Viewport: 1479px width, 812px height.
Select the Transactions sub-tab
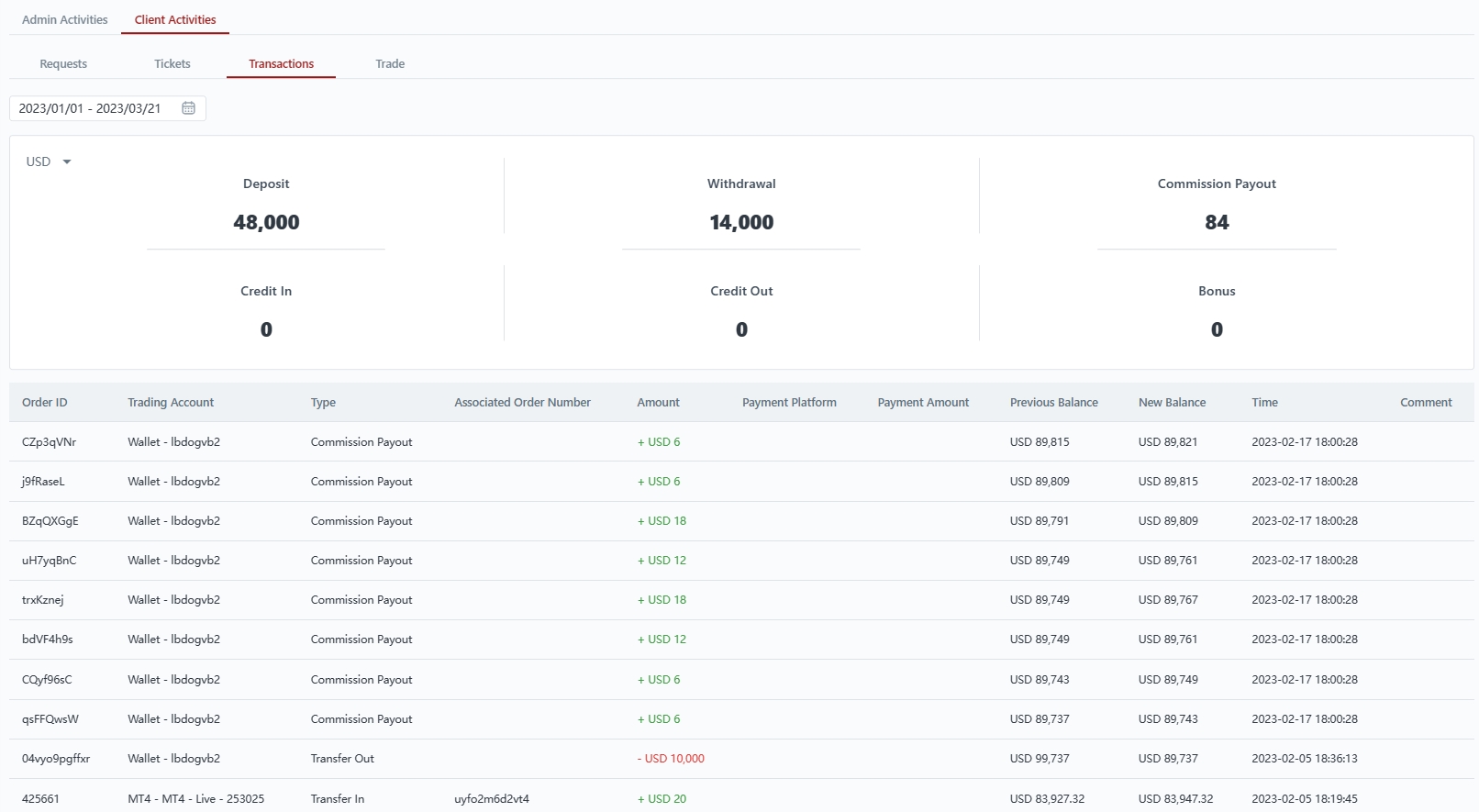tap(281, 63)
